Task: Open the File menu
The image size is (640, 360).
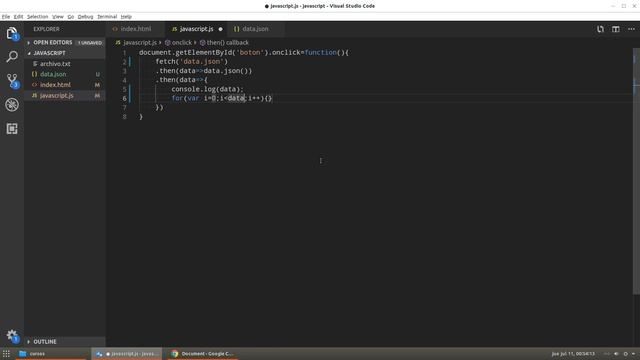Action: click(6, 17)
